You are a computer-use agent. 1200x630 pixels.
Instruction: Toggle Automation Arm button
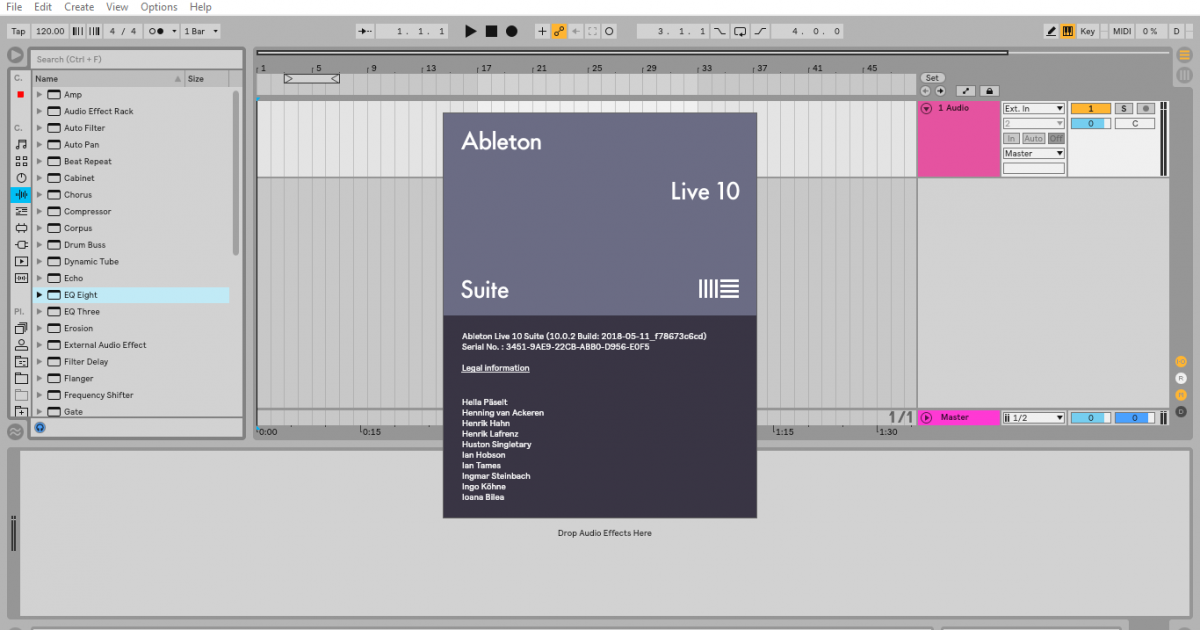coord(559,31)
